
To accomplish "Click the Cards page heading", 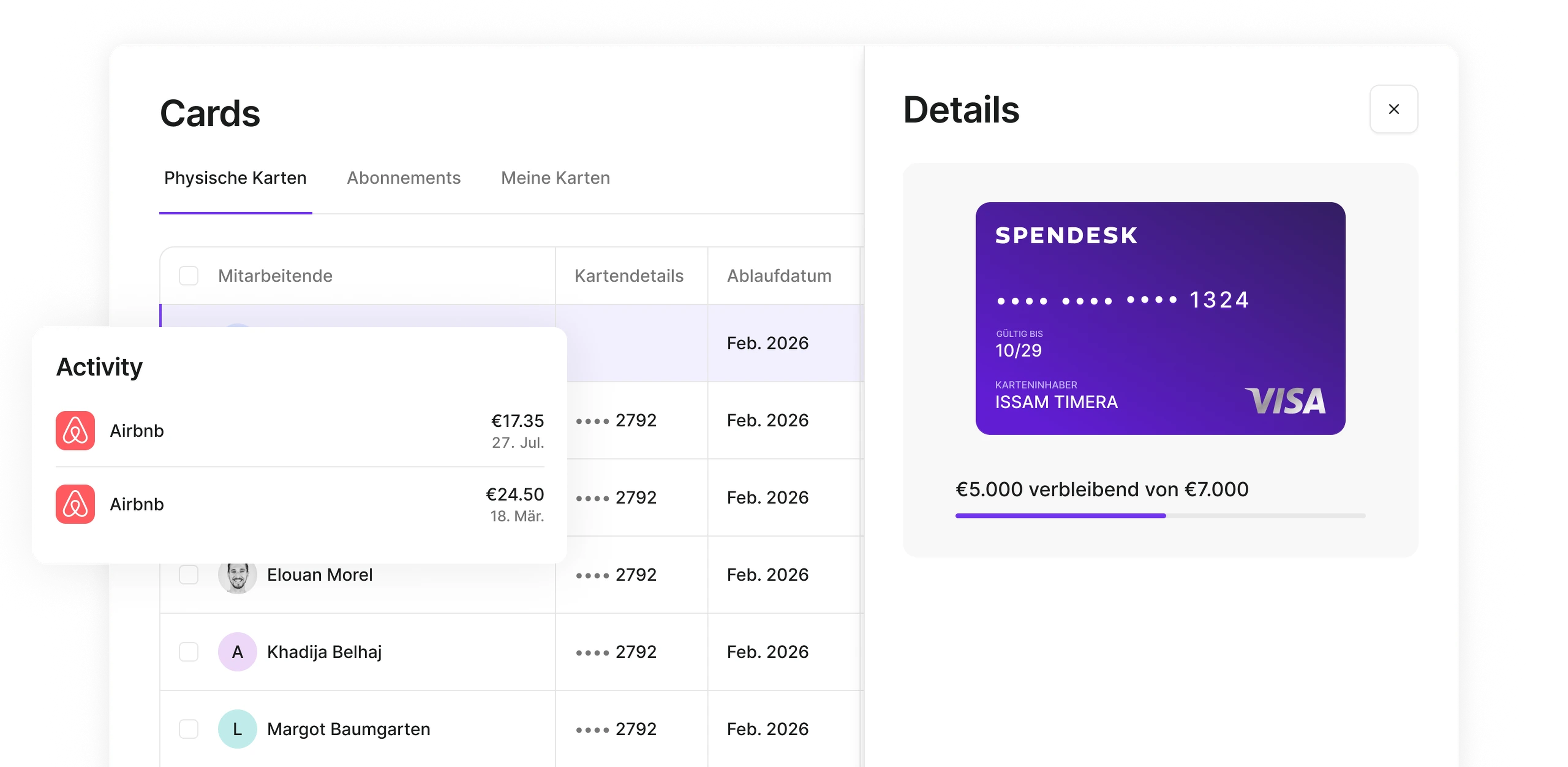I will point(210,113).
